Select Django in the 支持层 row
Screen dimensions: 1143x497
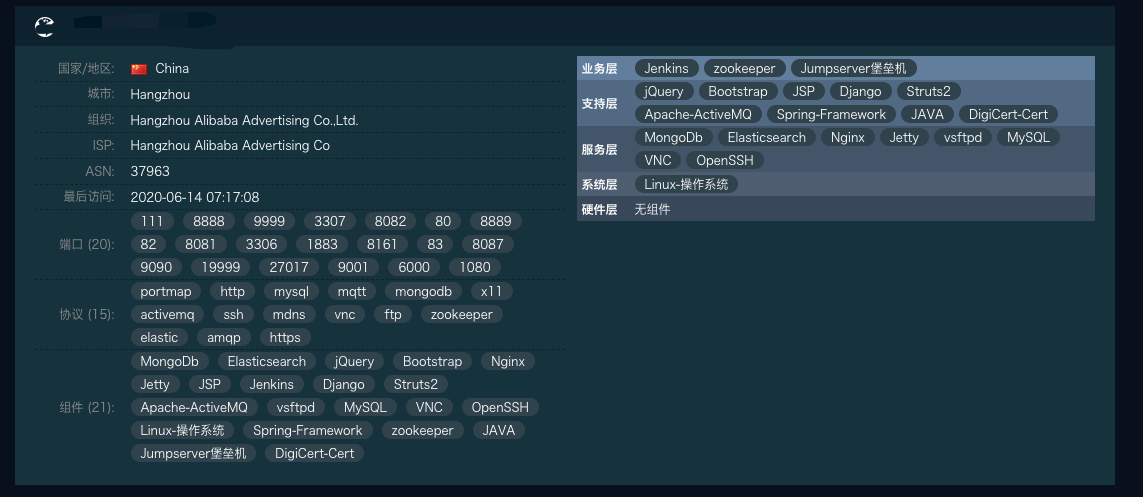tap(861, 92)
